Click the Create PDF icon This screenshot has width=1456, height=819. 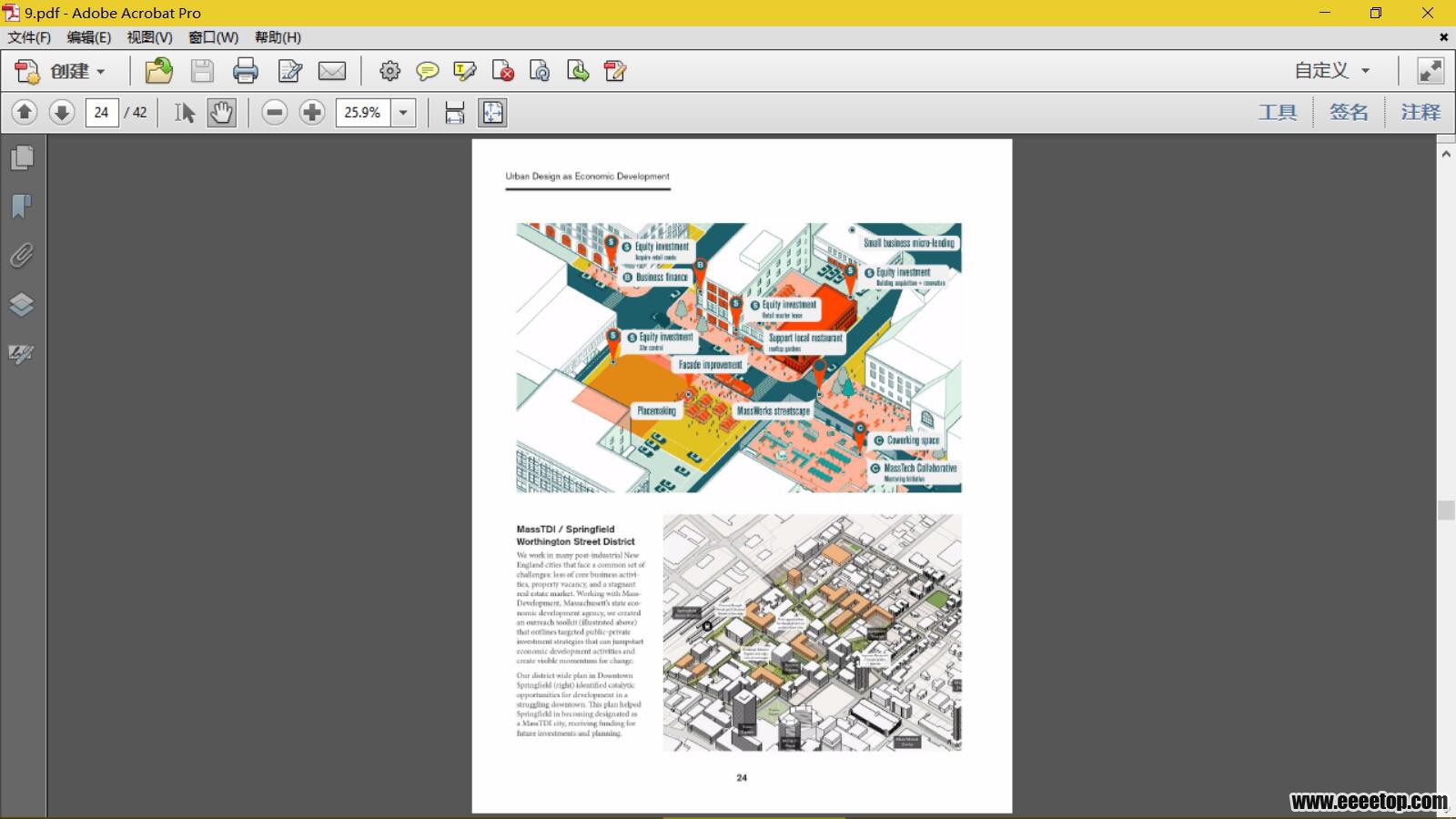27,71
